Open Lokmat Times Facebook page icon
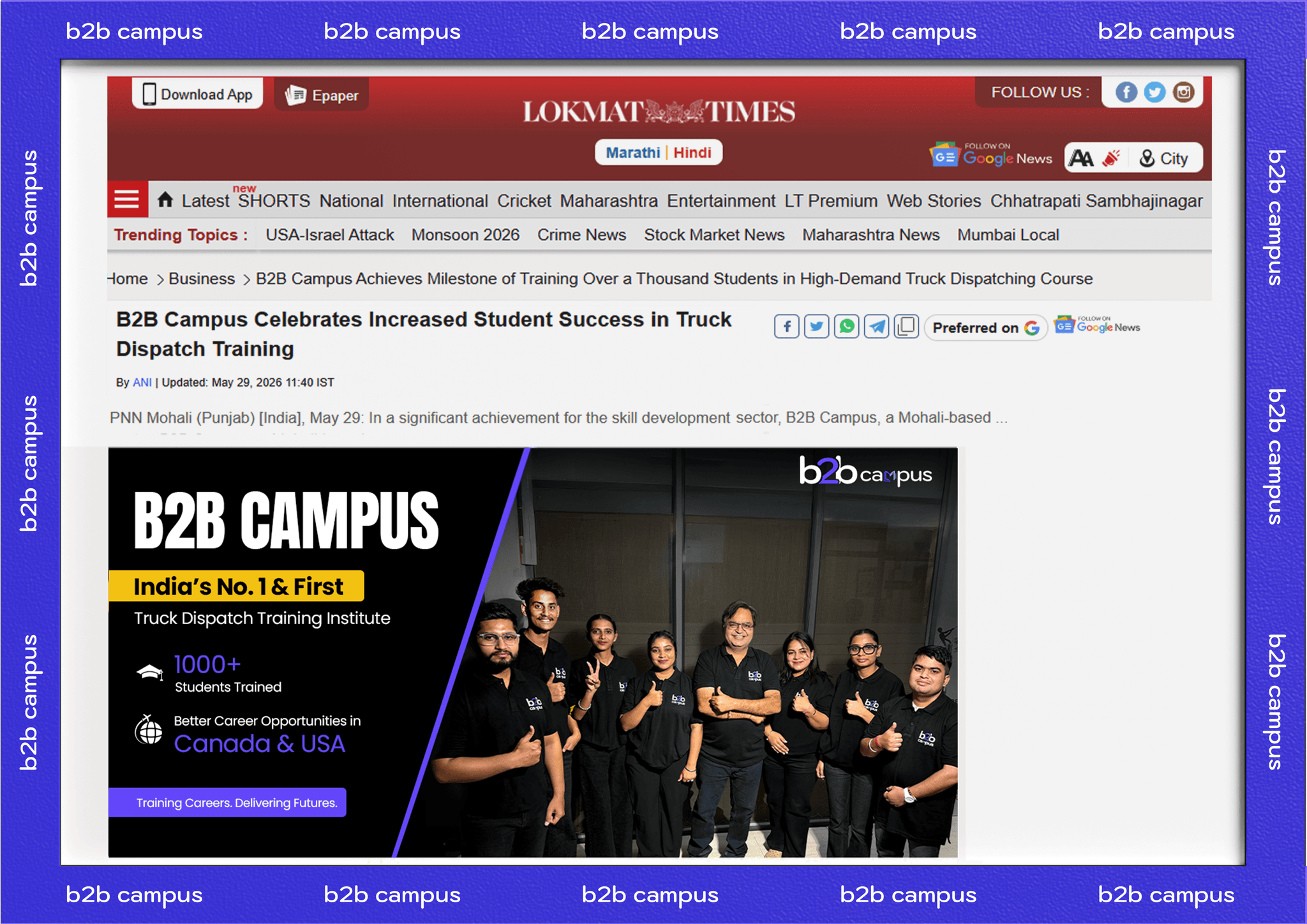 (1126, 93)
